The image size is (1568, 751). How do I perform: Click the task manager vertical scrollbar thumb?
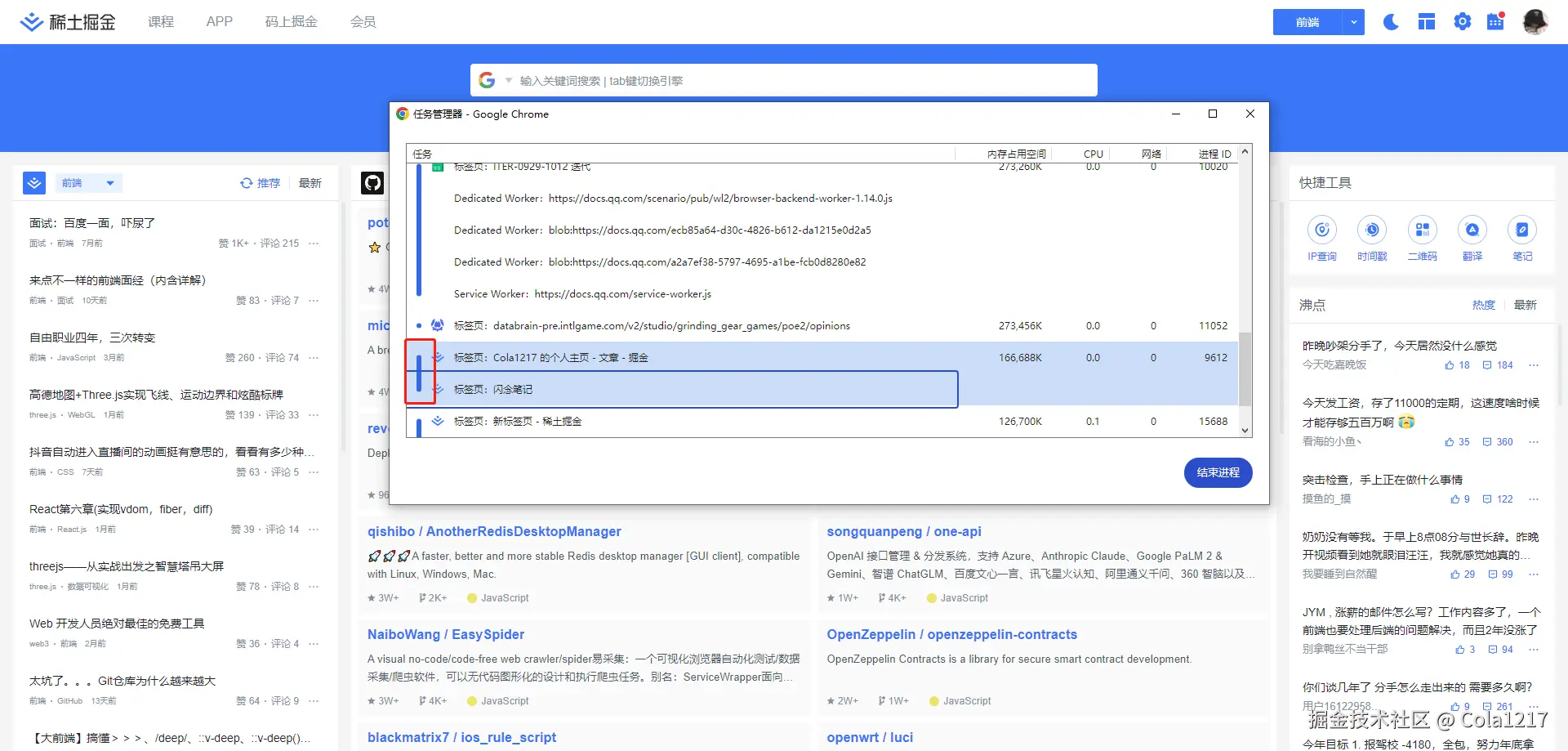coord(1245,368)
